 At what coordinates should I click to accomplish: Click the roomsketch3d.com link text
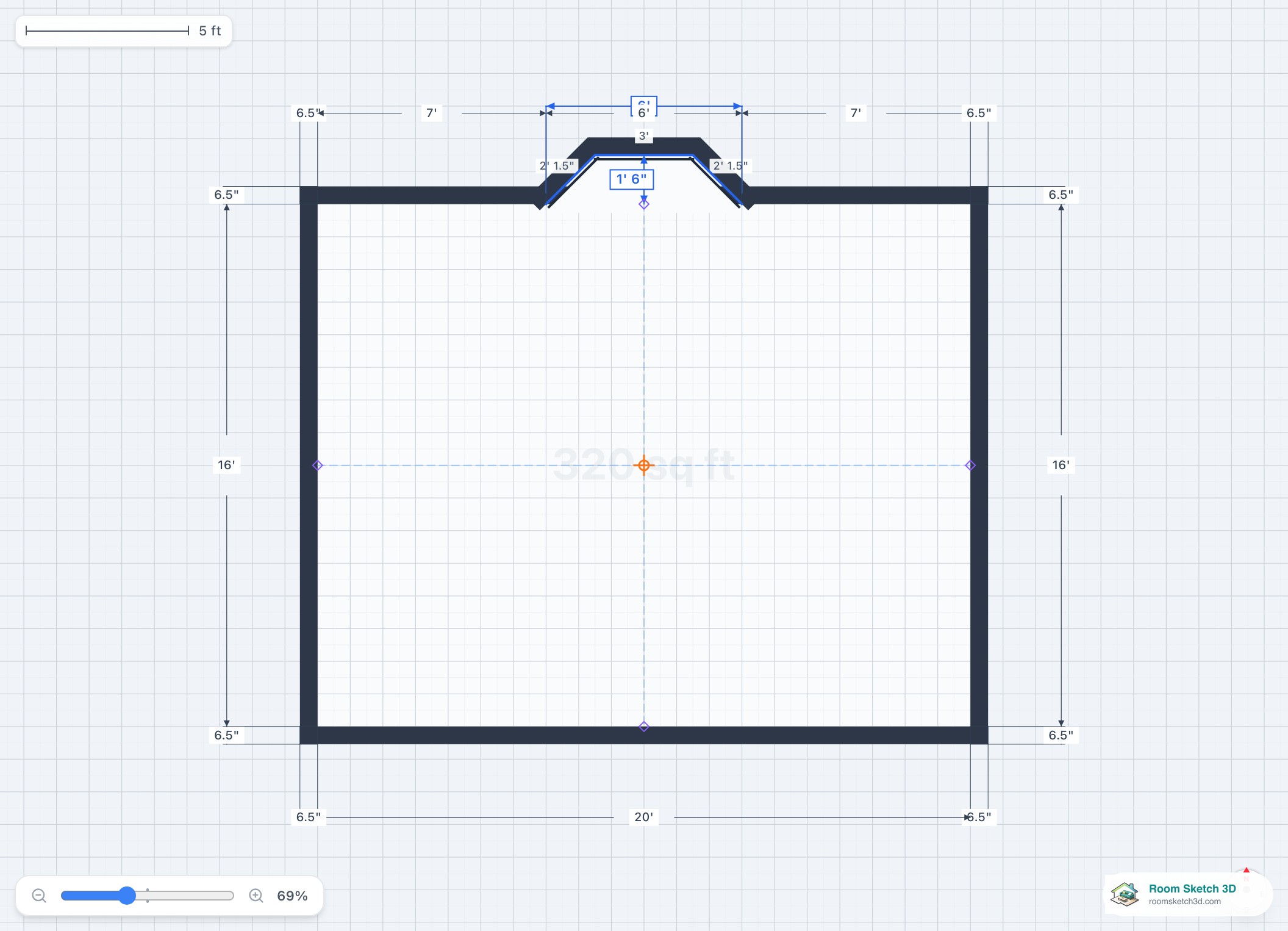pos(1185,902)
